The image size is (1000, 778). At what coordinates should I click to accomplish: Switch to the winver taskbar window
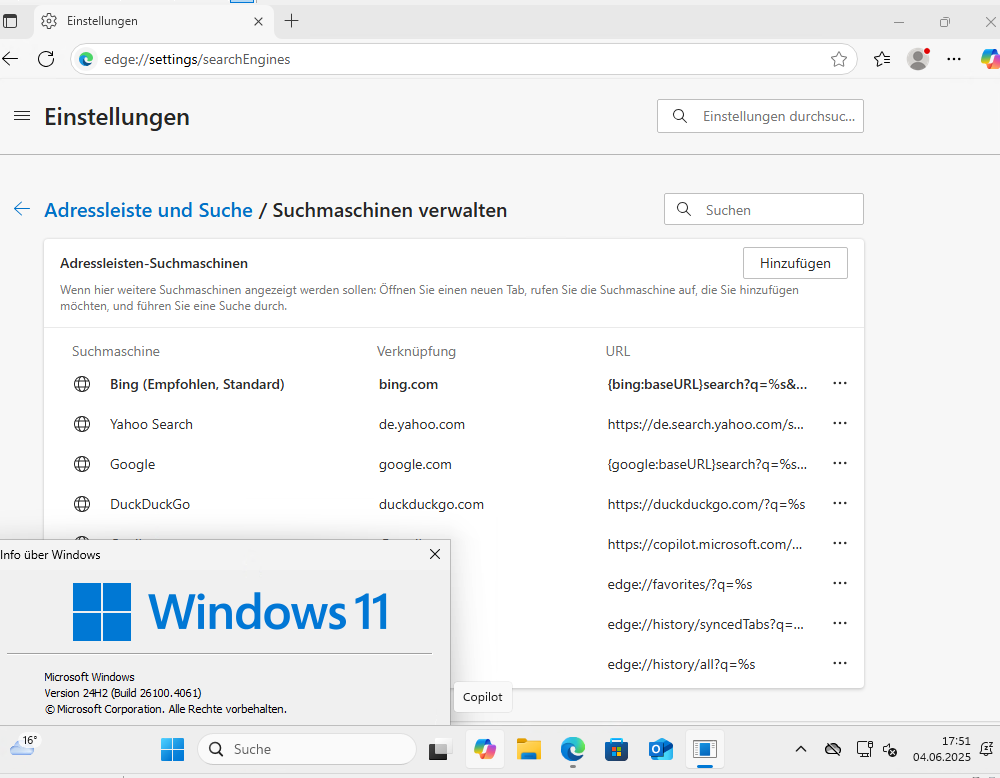click(705, 749)
